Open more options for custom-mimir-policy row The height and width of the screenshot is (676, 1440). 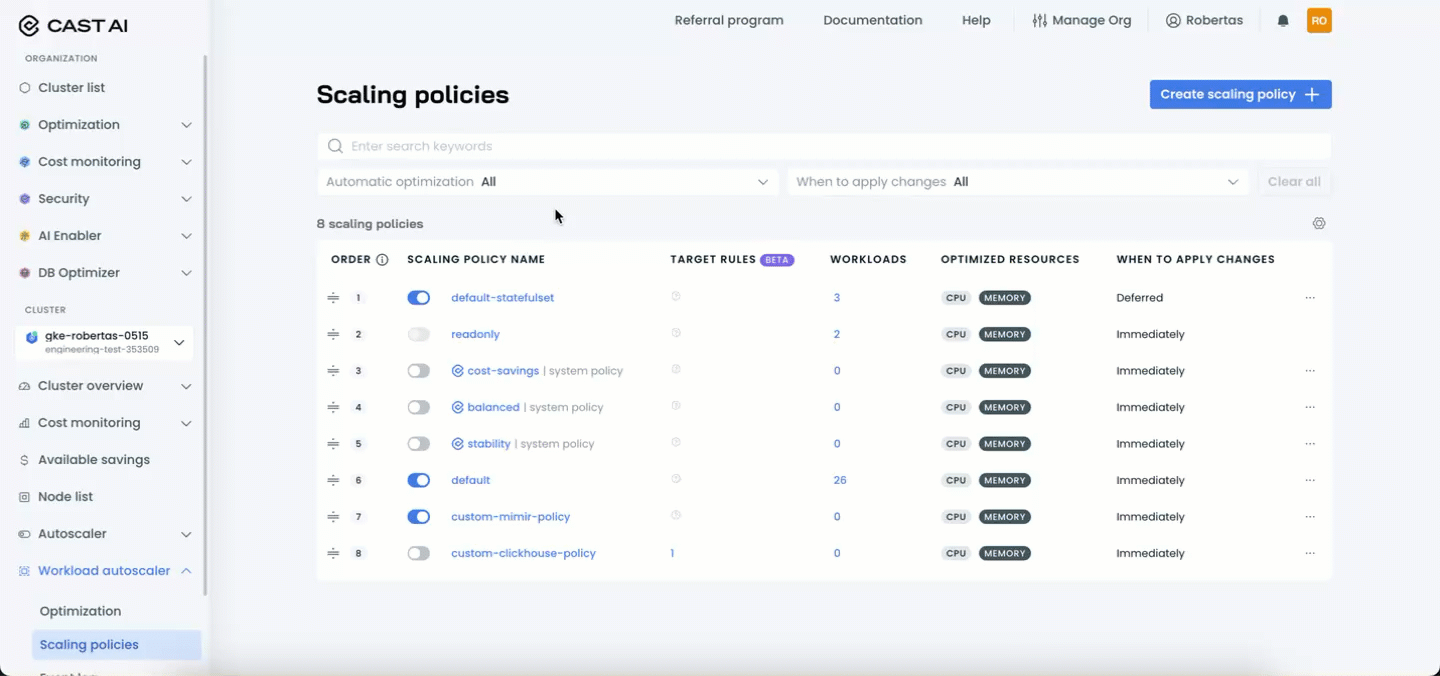pyautogui.click(x=1310, y=517)
